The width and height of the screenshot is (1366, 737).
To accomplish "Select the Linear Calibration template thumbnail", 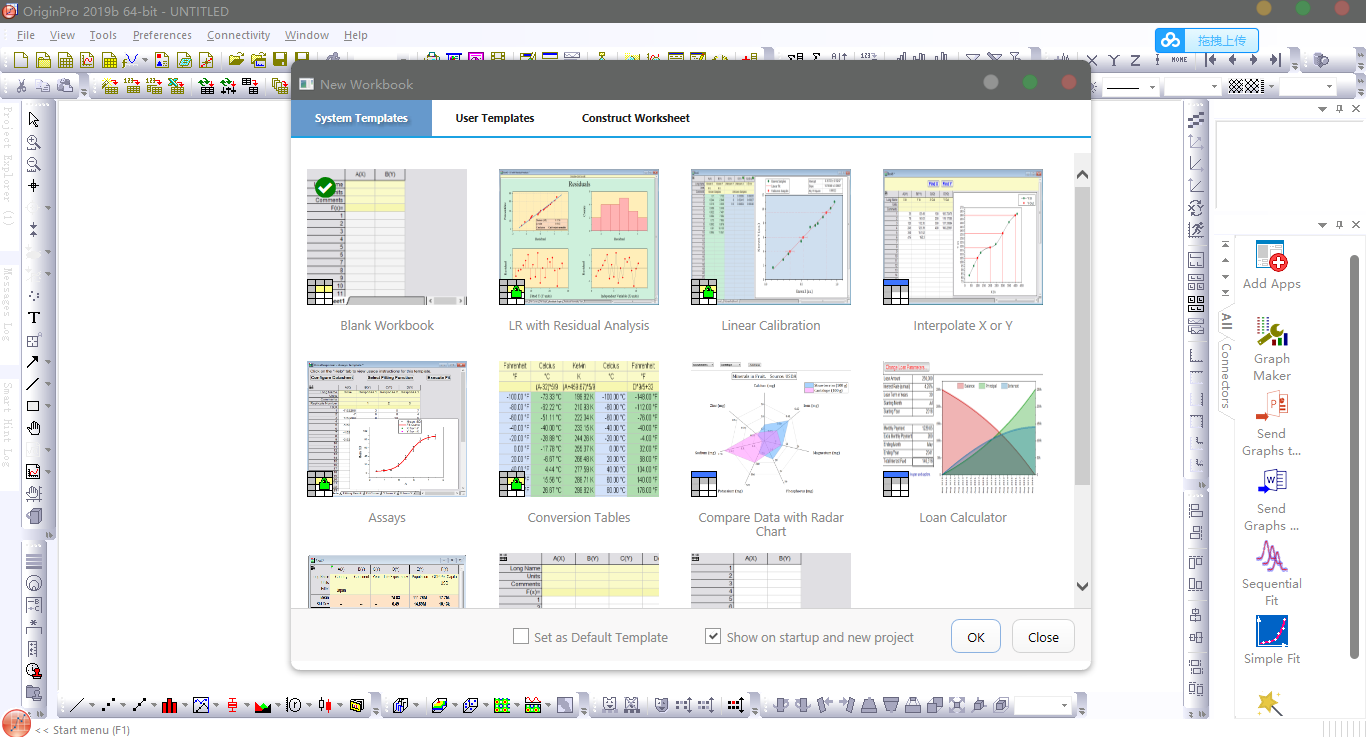I will tap(770, 237).
